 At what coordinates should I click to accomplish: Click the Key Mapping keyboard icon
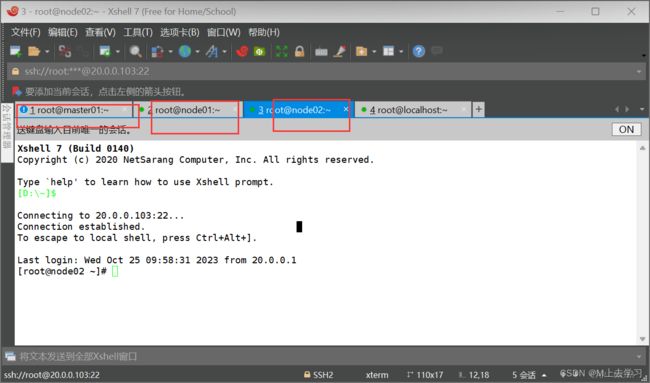(321, 51)
